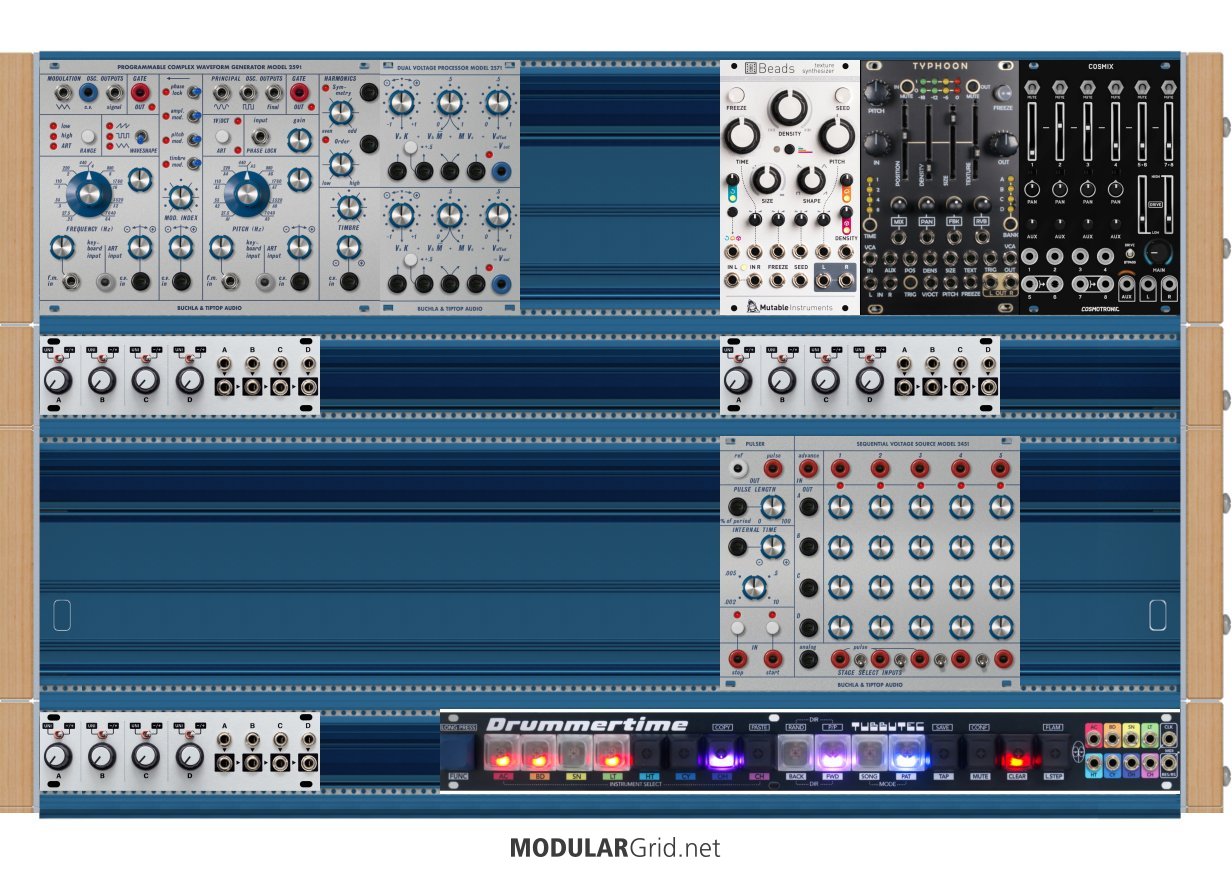
Task: Click the 259t 1V/OCT ART button
Action: point(221,134)
